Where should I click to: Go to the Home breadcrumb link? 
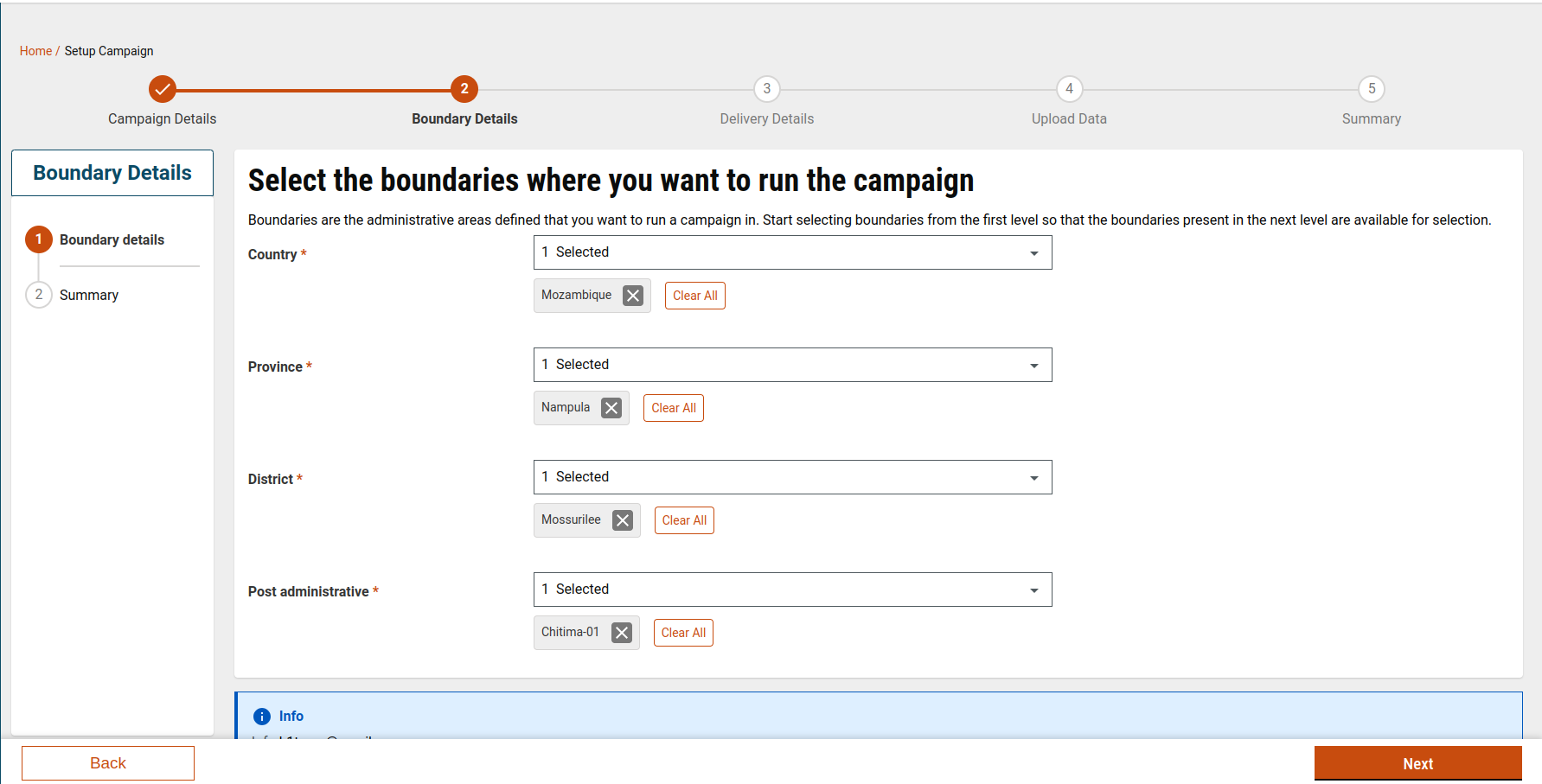pos(35,51)
